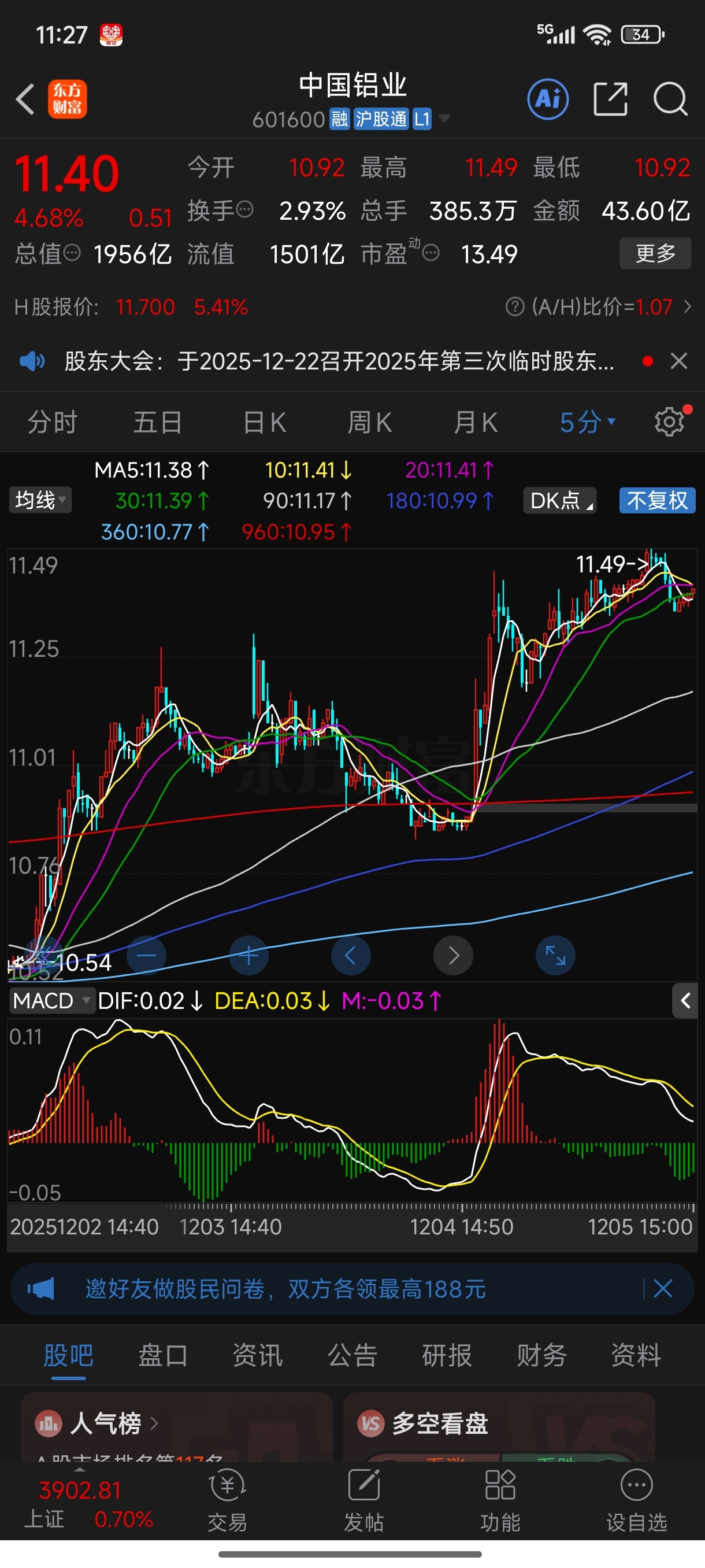Tap the DIF:0.02 MACD value

pyautogui.click(x=150, y=1001)
